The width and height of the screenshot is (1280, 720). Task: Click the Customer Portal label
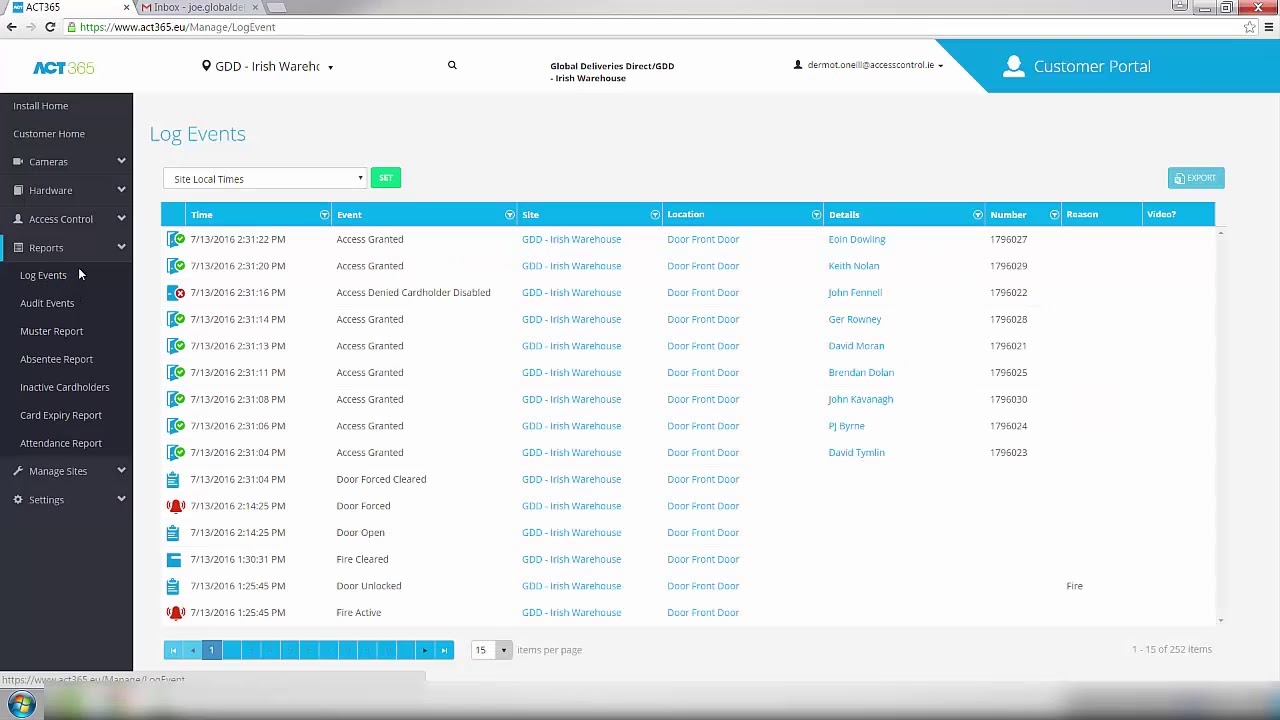tap(1092, 67)
